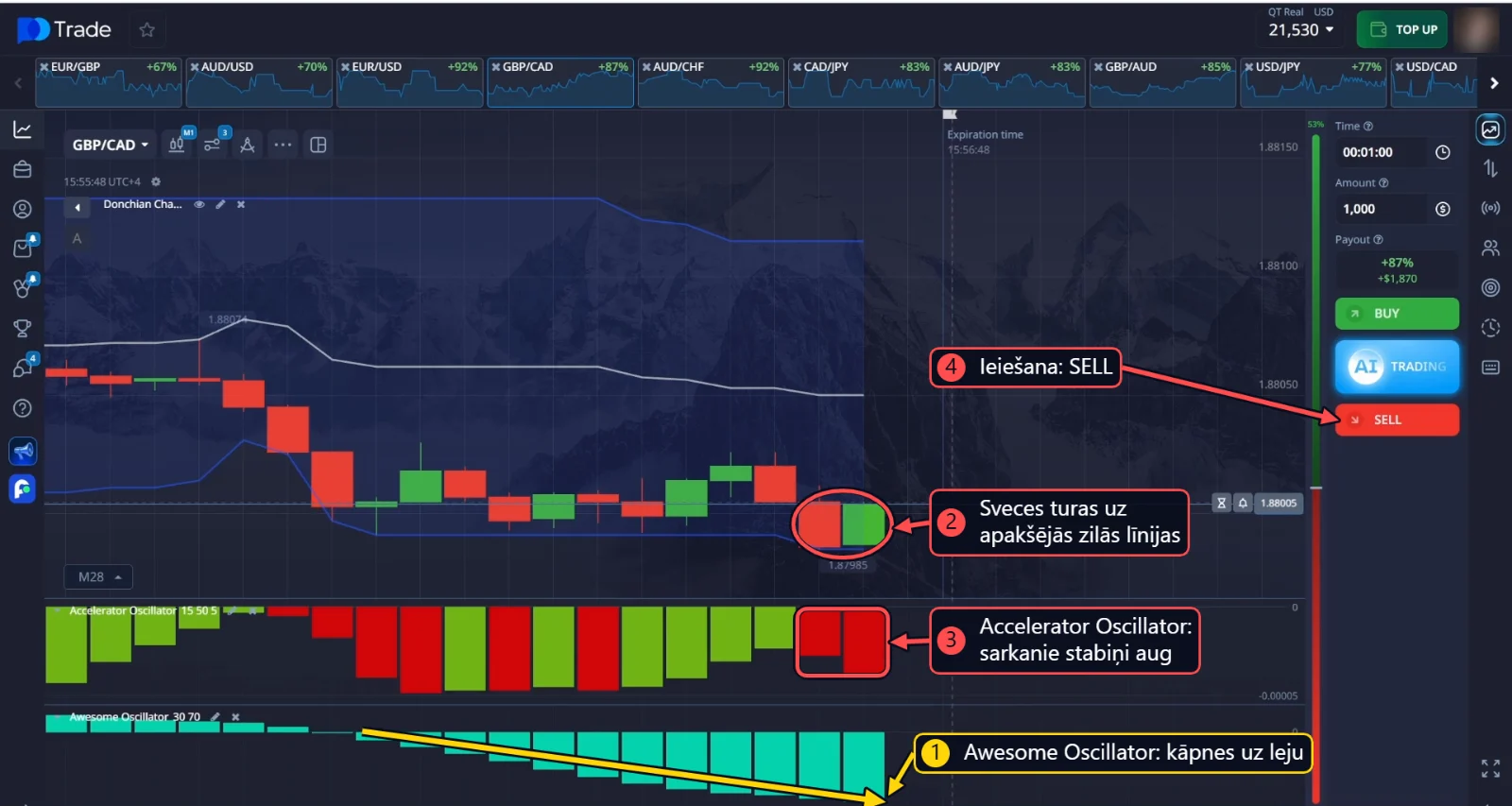Screen dimensions: 1512x806
Task: Add the current asset to favorites star
Action: [x=146, y=30]
